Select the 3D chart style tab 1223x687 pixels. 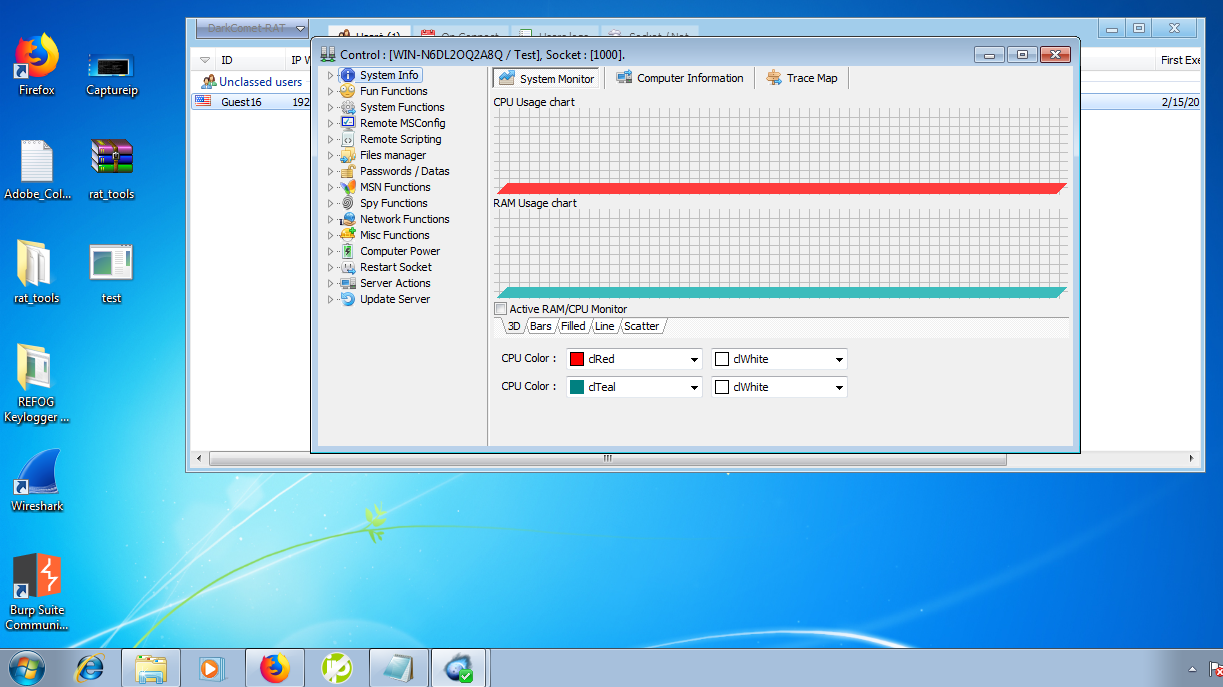[x=513, y=326]
